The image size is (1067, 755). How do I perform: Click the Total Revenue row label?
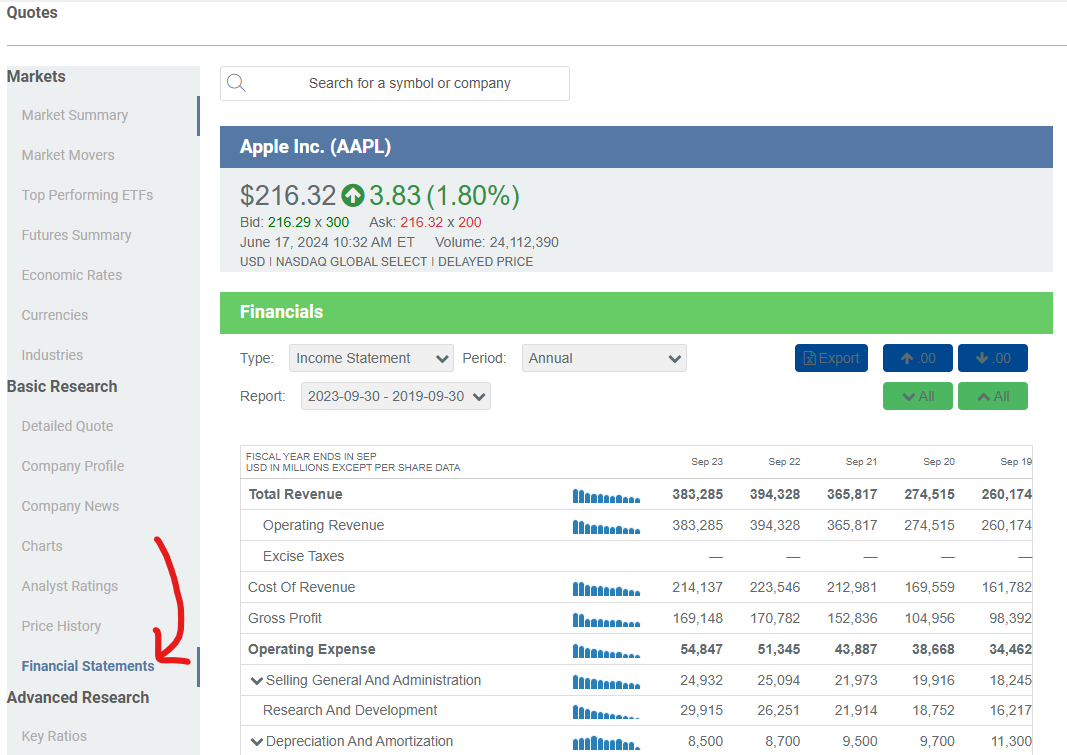[295, 494]
